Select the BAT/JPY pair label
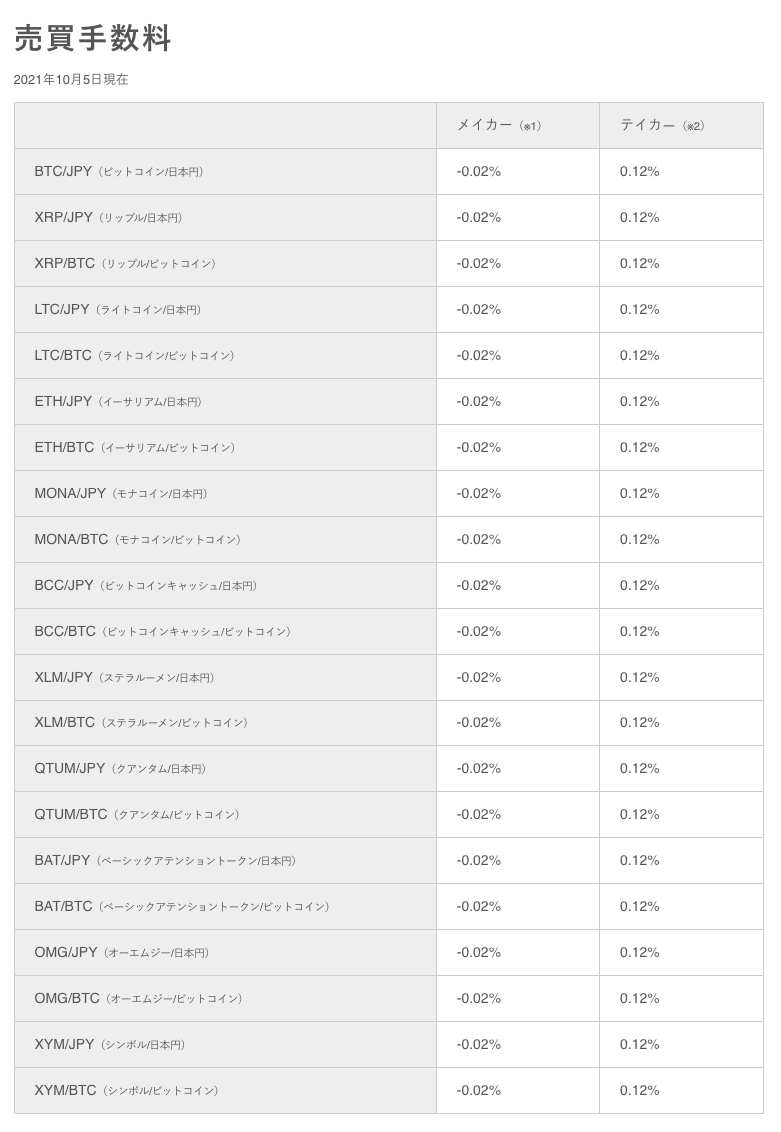781x1132 pixels. [x=165, y=861]
